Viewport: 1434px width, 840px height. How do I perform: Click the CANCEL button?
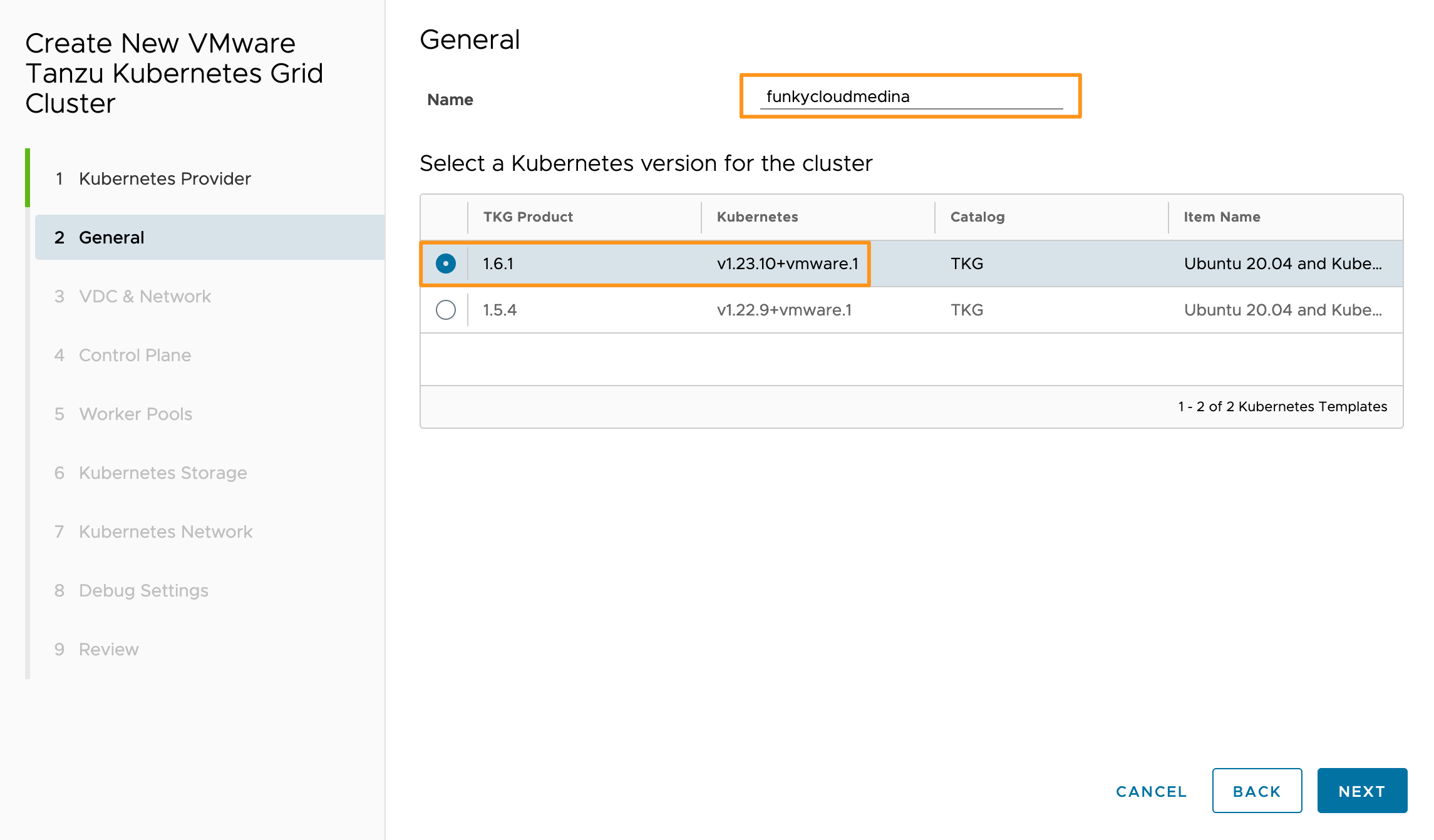[1151, 791]
